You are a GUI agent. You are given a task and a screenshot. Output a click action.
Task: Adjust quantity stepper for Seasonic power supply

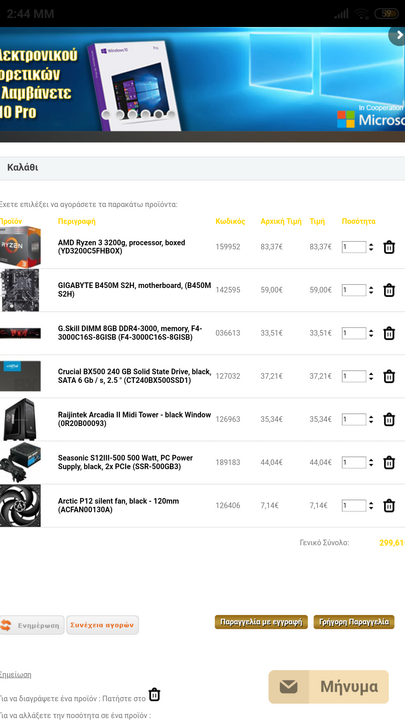coord(371,463)
